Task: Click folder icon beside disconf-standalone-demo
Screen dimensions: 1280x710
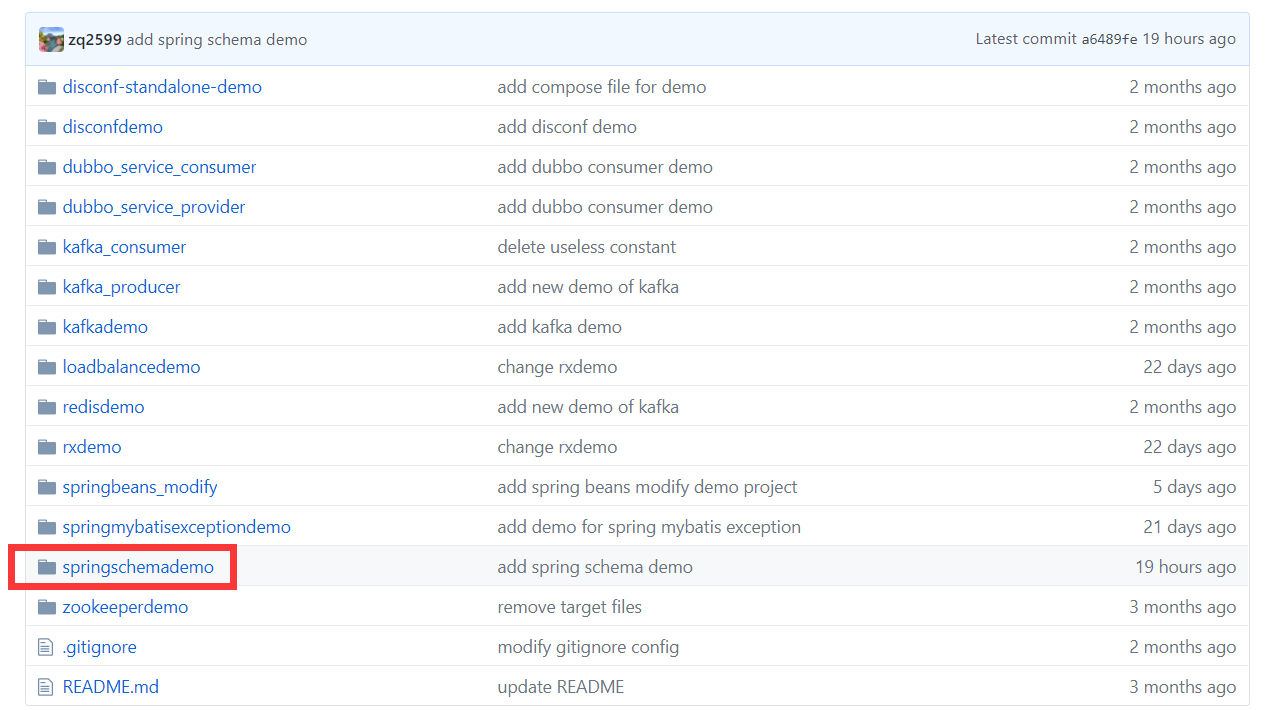Action: coord(46,87)
